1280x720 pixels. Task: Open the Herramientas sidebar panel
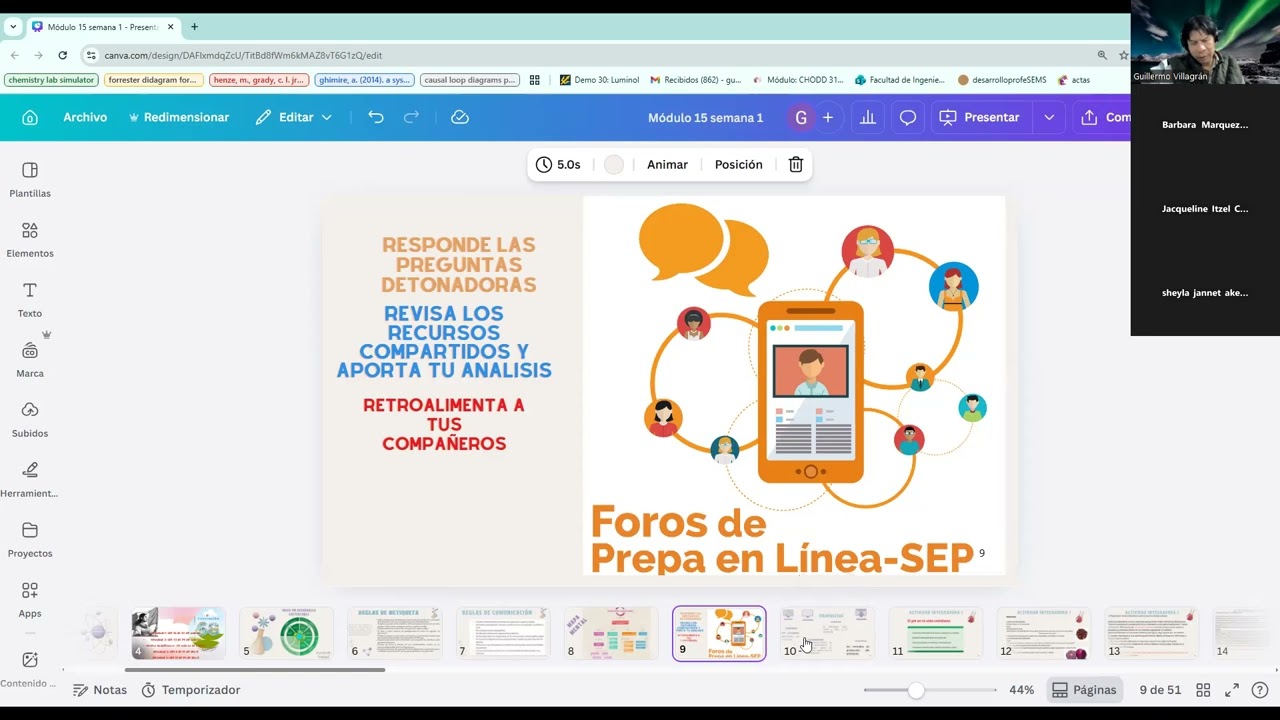(x=30, y=480)
